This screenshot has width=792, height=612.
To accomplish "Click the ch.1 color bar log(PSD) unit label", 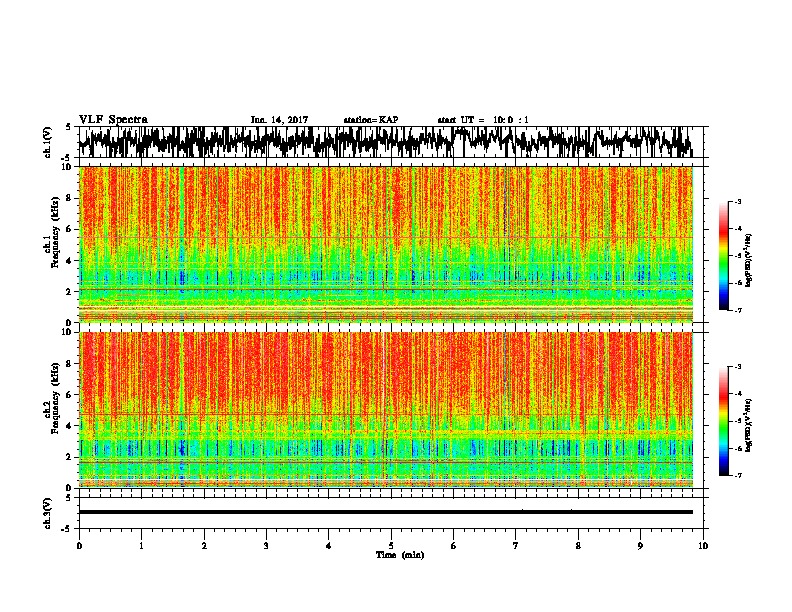I will 749,261.
